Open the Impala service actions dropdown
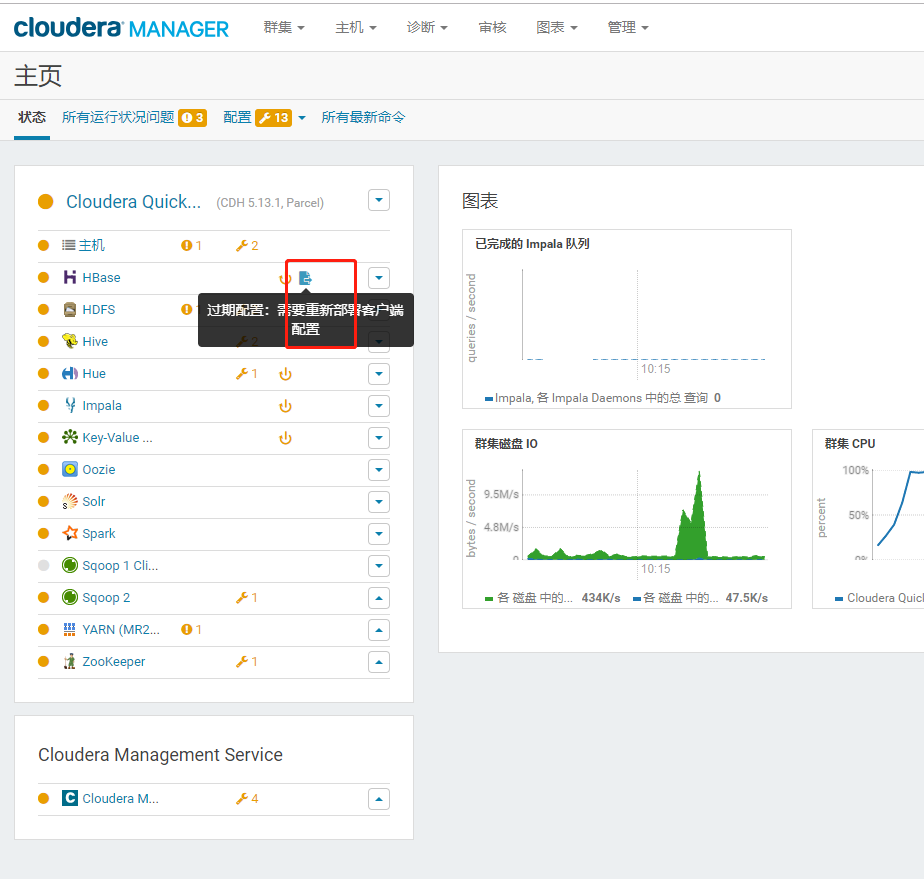This screenshot has width=924, height=879. [x=379, y=405]
